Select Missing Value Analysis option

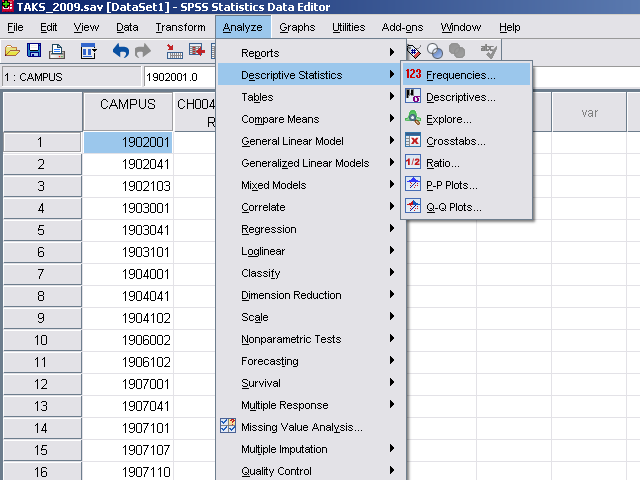click(x=301, y=427)
